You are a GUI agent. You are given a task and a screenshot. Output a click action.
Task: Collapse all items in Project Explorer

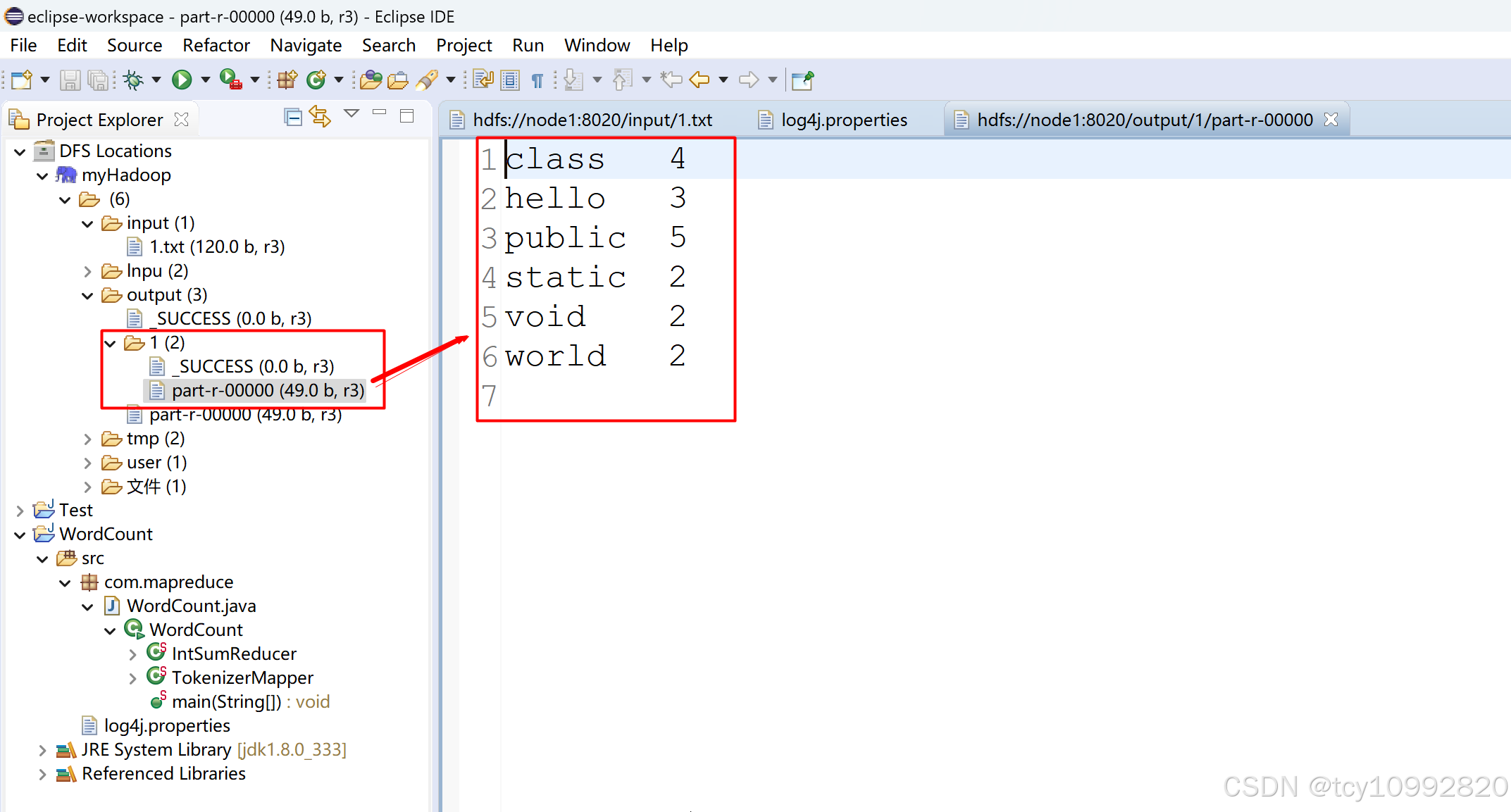(293, 117)
